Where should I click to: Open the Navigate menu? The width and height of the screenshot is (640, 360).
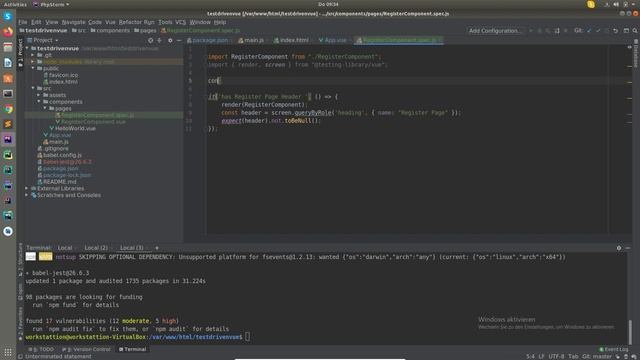(73, 22)
